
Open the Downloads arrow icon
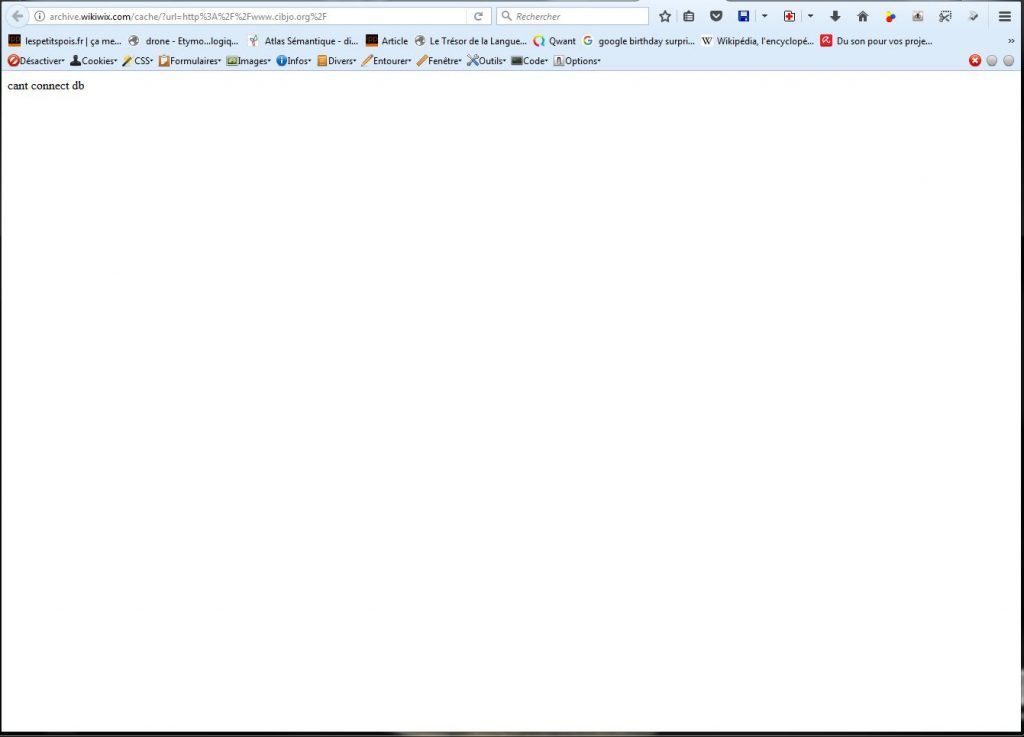(x=835, y=16)
